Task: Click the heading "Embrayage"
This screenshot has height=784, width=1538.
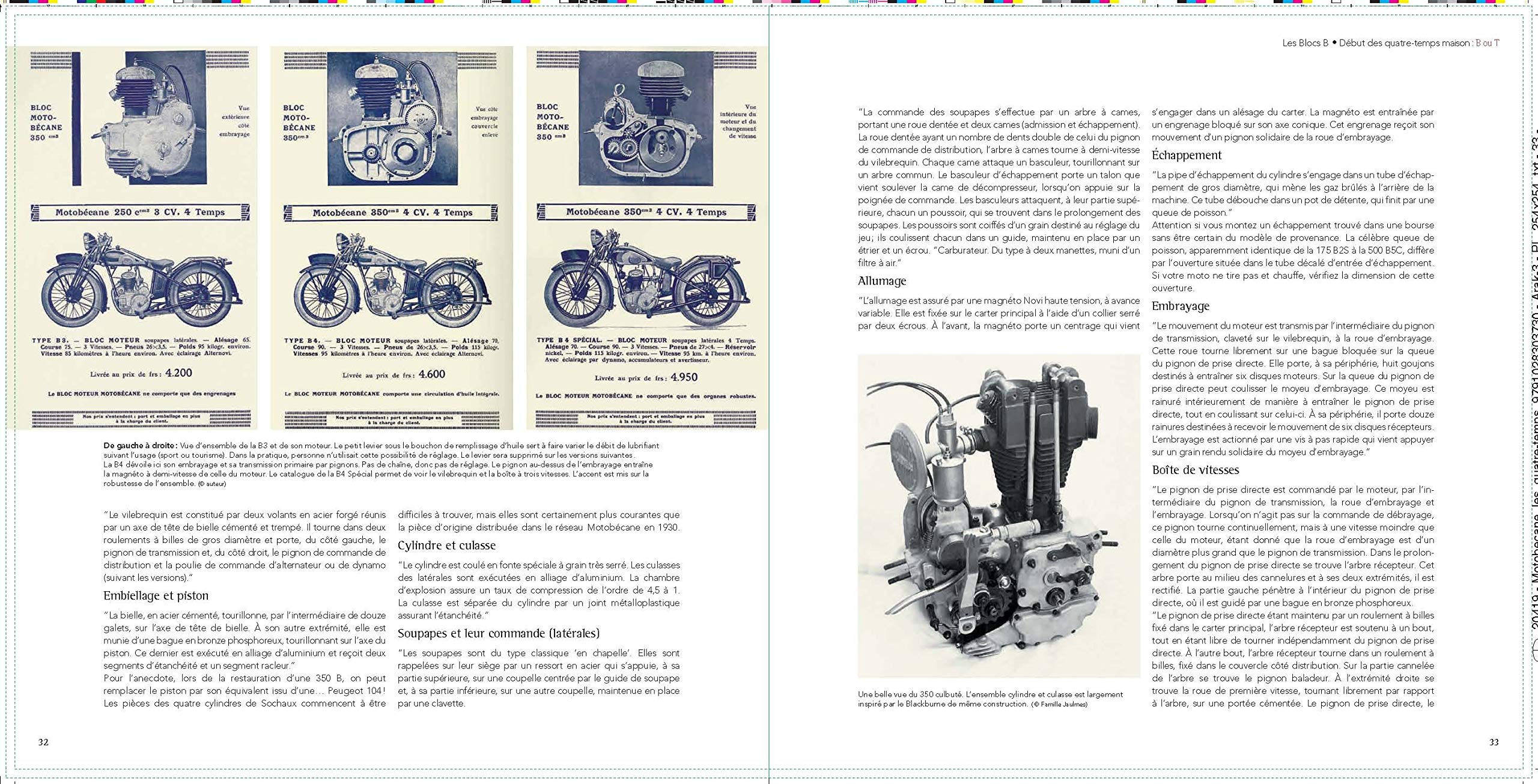Action: point(1180,306)
